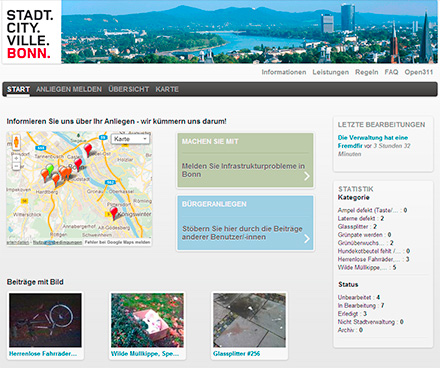Select the green marker pin on map
Screen dimensions: 440x368
[x=50, y=169]
